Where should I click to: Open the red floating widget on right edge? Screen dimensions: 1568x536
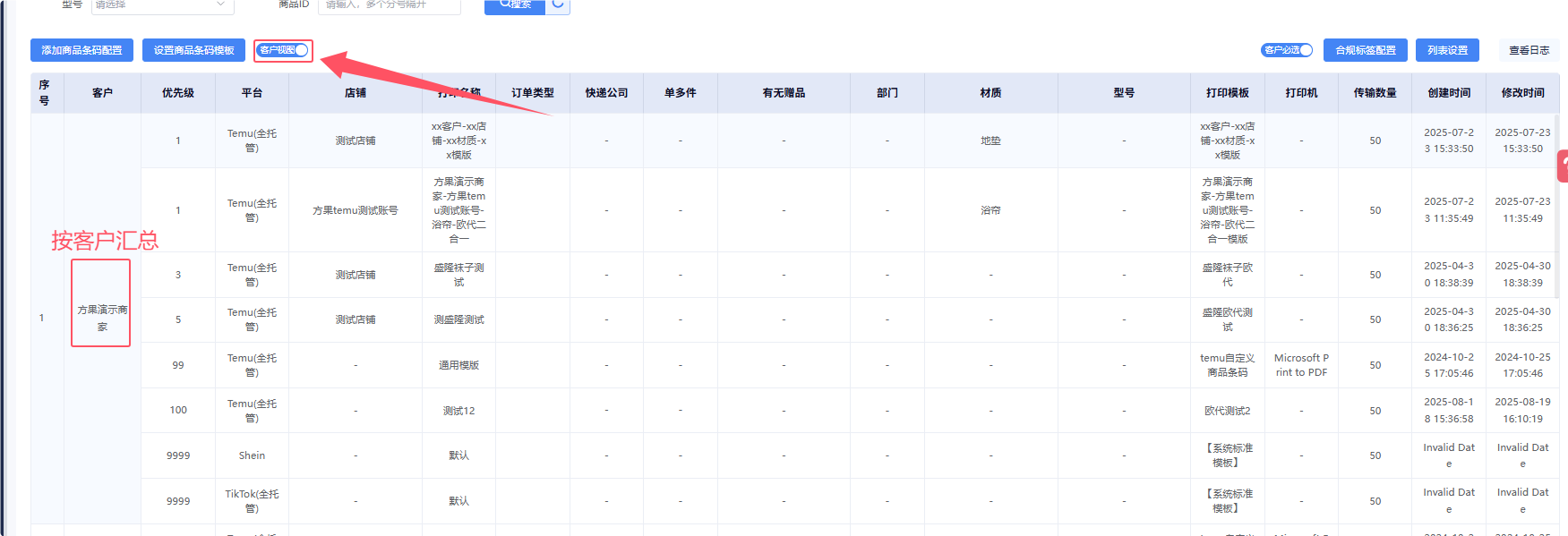tap(1563, 166)
